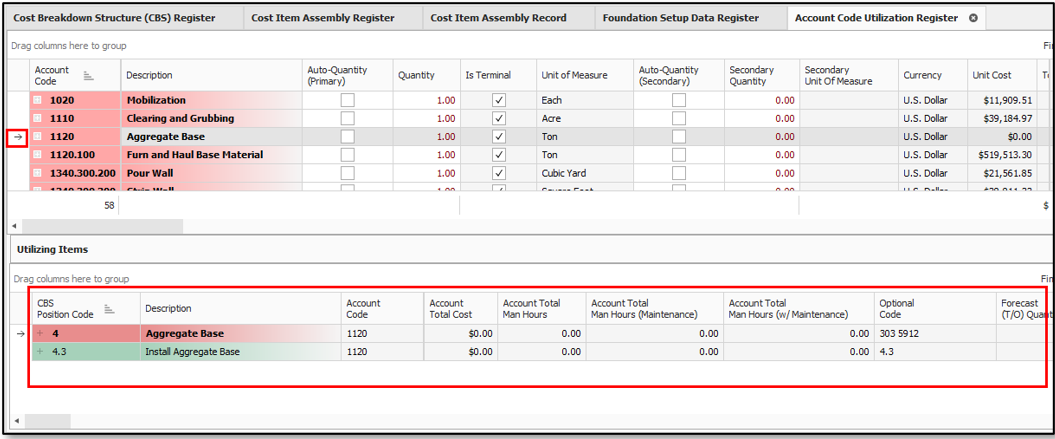Viewport: 1055px width, 439px height.
Task: Click left scroll arrow of Utilizing Items grid
Action: click(x=14, y=421)
